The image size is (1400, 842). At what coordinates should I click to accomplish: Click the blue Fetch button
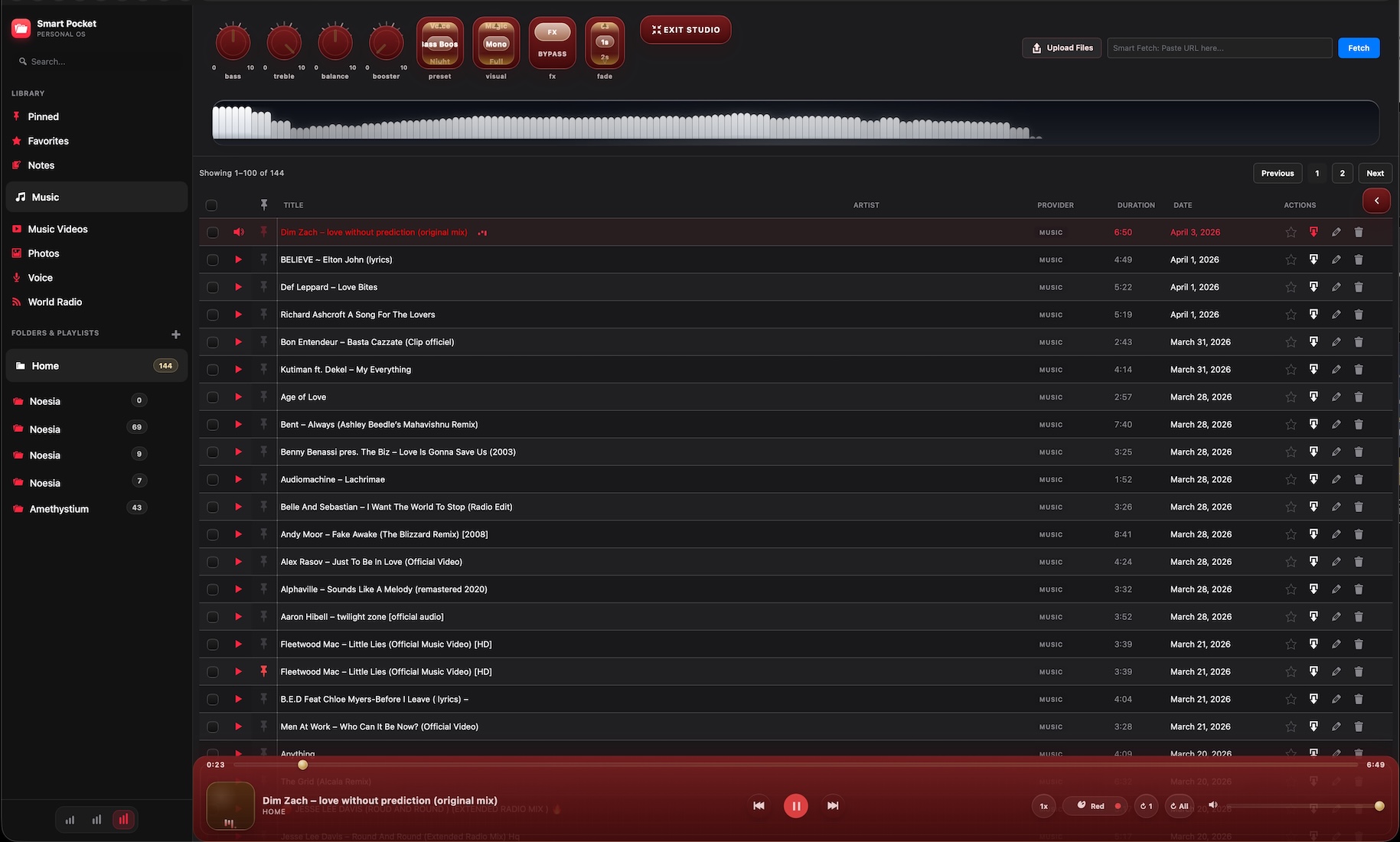click(1359, 47)
